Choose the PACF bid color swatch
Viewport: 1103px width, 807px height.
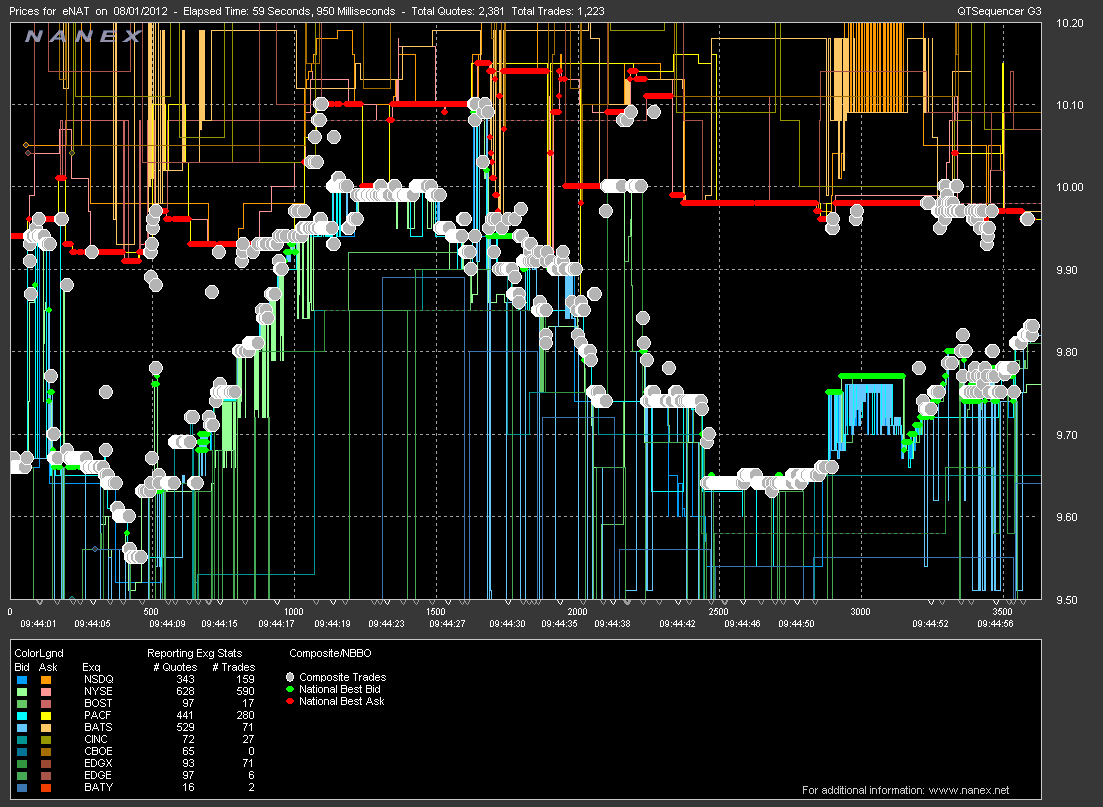click(22, 716)
